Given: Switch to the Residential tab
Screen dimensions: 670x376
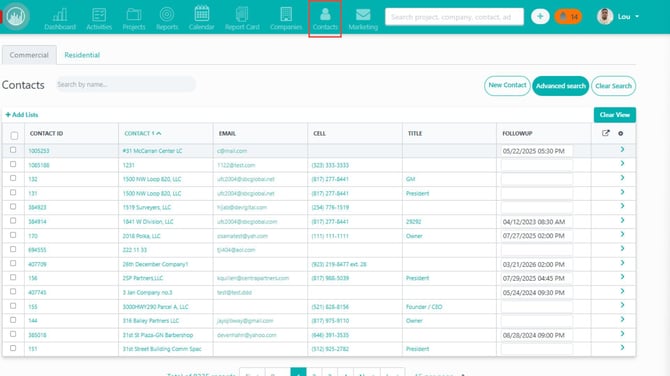Looking at the screenshot, I should pos(82,55).
